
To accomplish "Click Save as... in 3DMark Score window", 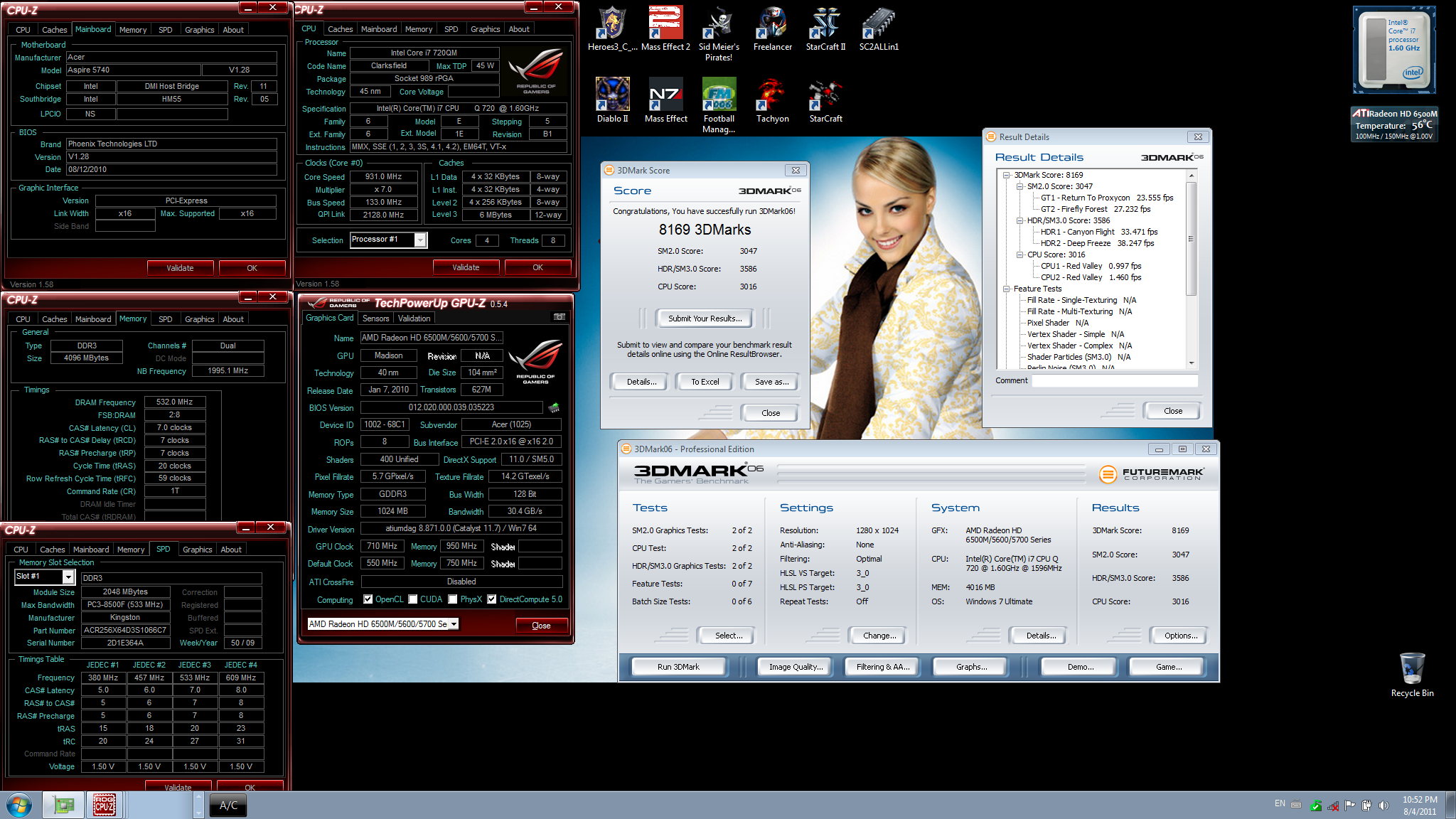I will (771, 382).
